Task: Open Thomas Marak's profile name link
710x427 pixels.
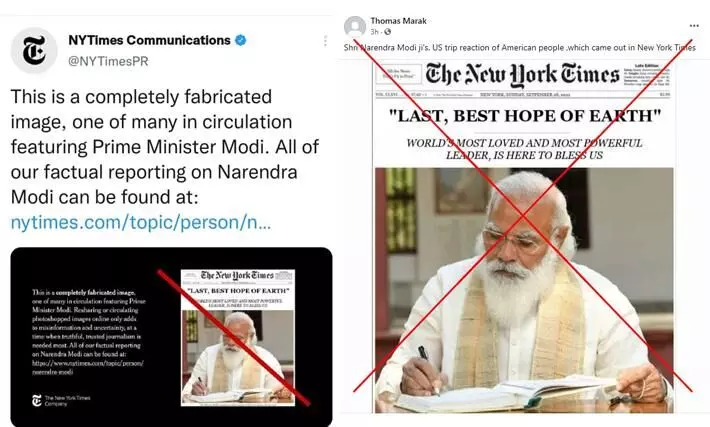Action: (398, 21)
